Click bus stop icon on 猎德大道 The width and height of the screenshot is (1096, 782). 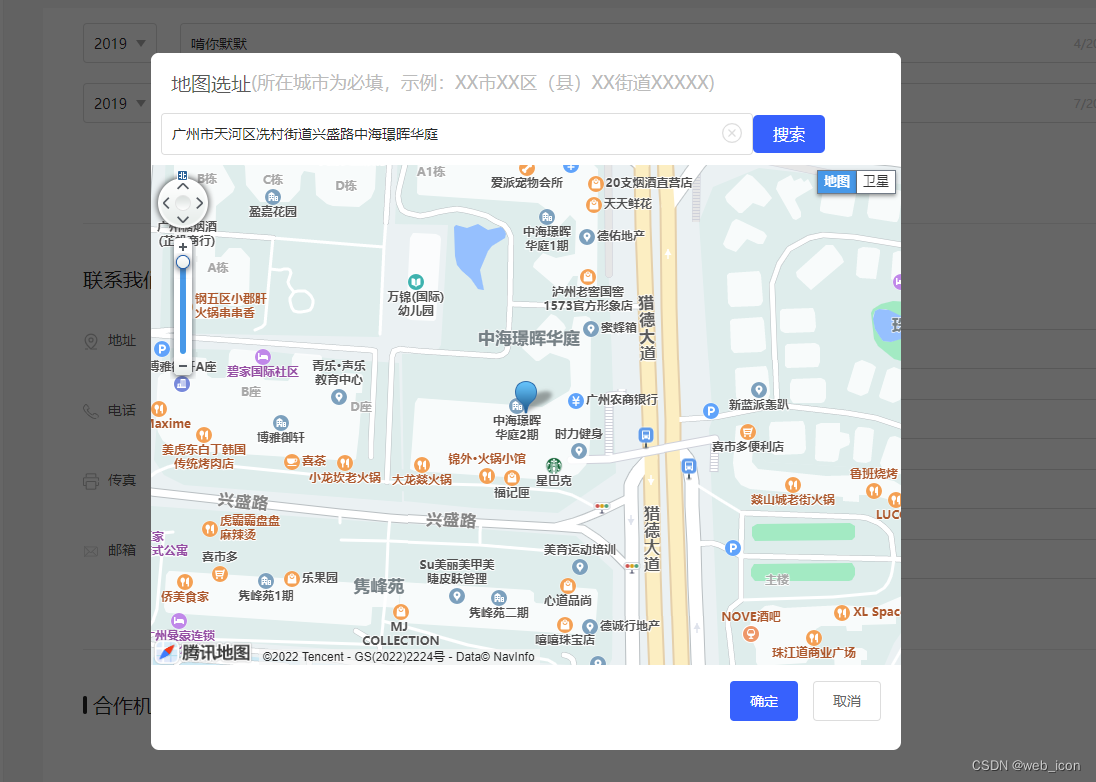(646, 436)
